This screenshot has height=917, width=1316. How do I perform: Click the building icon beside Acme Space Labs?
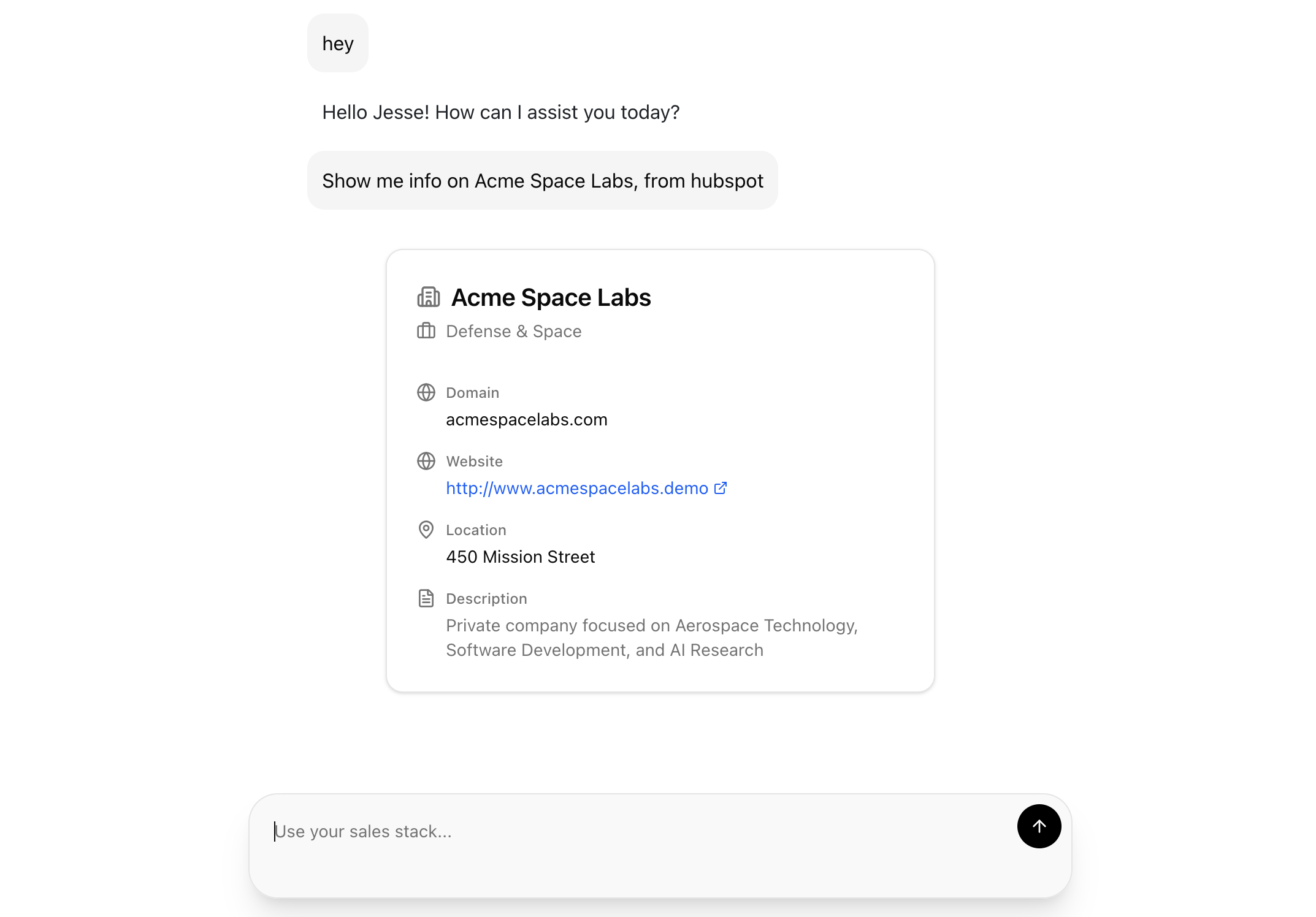pos(429,297)
